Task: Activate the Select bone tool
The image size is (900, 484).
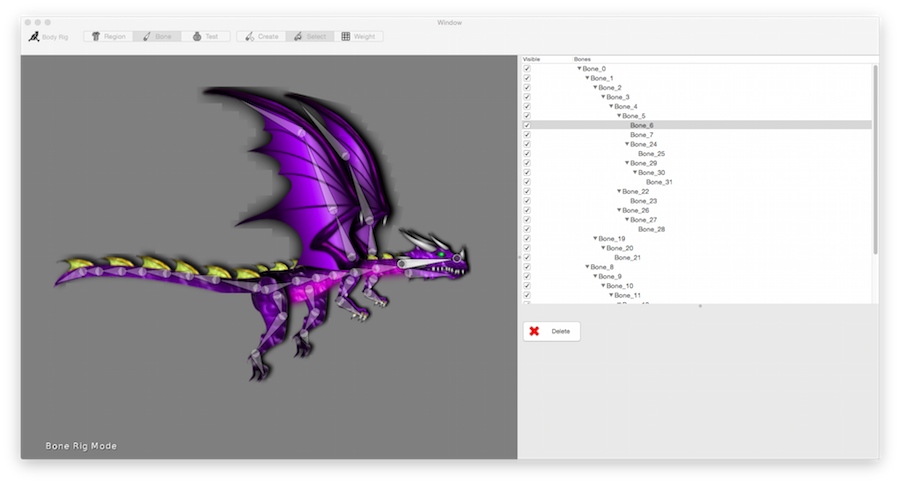Action: (309, 37)
